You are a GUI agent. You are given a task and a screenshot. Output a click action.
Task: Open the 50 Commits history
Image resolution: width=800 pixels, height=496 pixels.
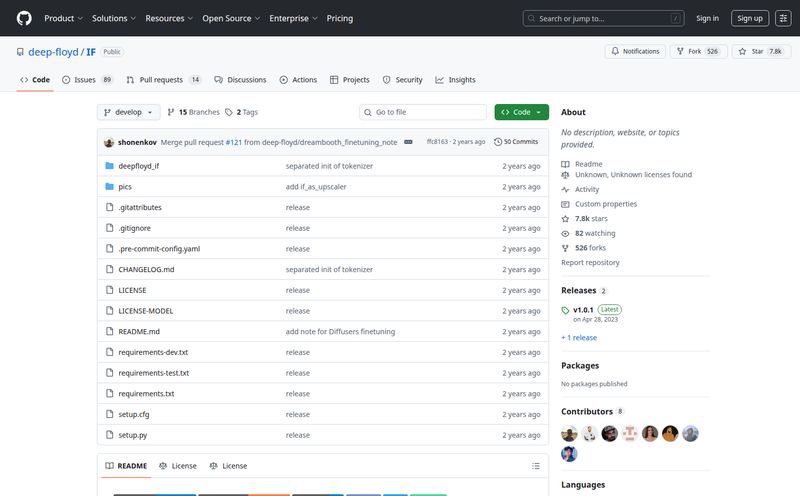(516, 142)
